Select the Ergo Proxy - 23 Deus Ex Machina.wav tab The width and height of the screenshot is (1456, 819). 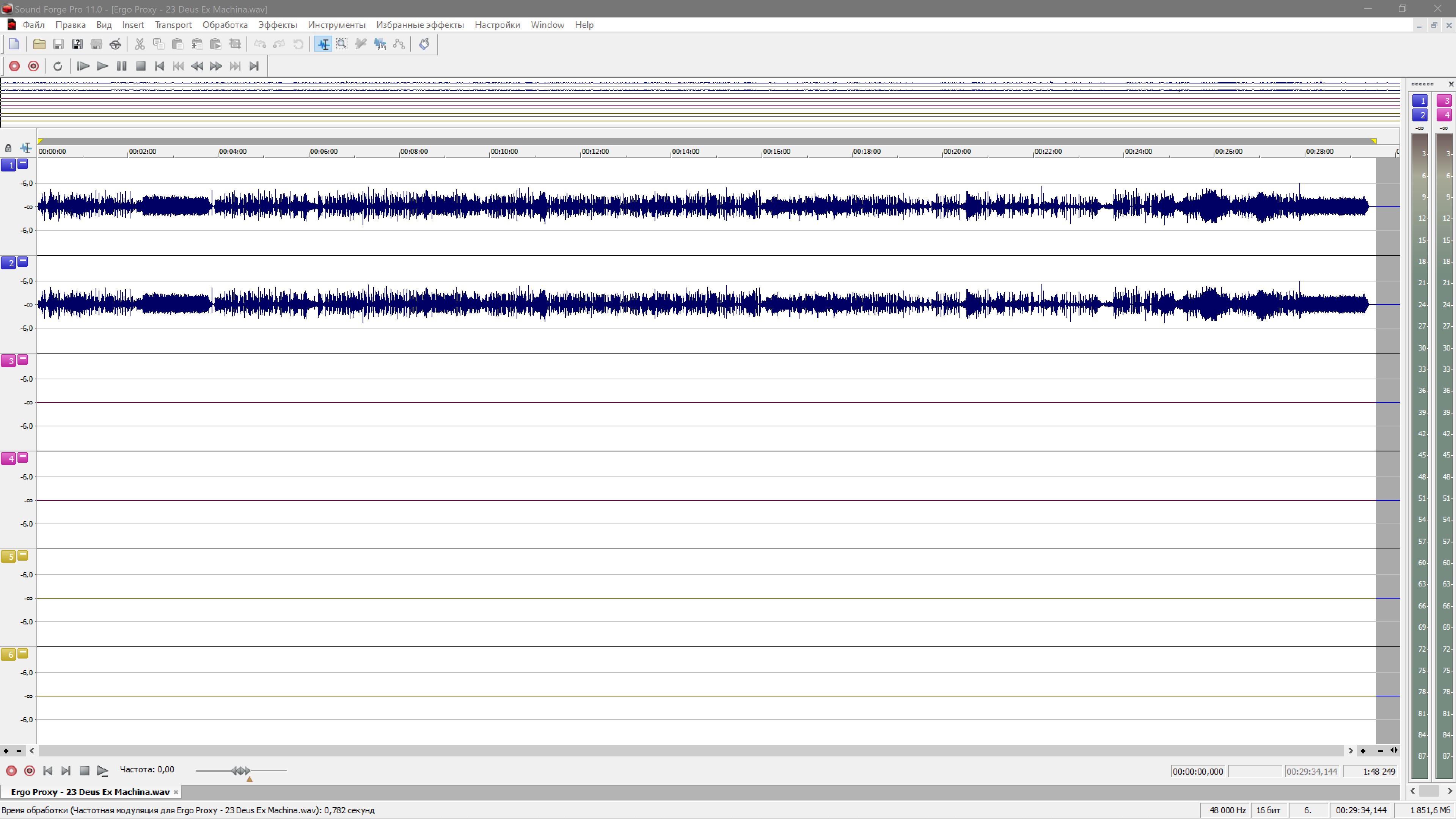90,792
